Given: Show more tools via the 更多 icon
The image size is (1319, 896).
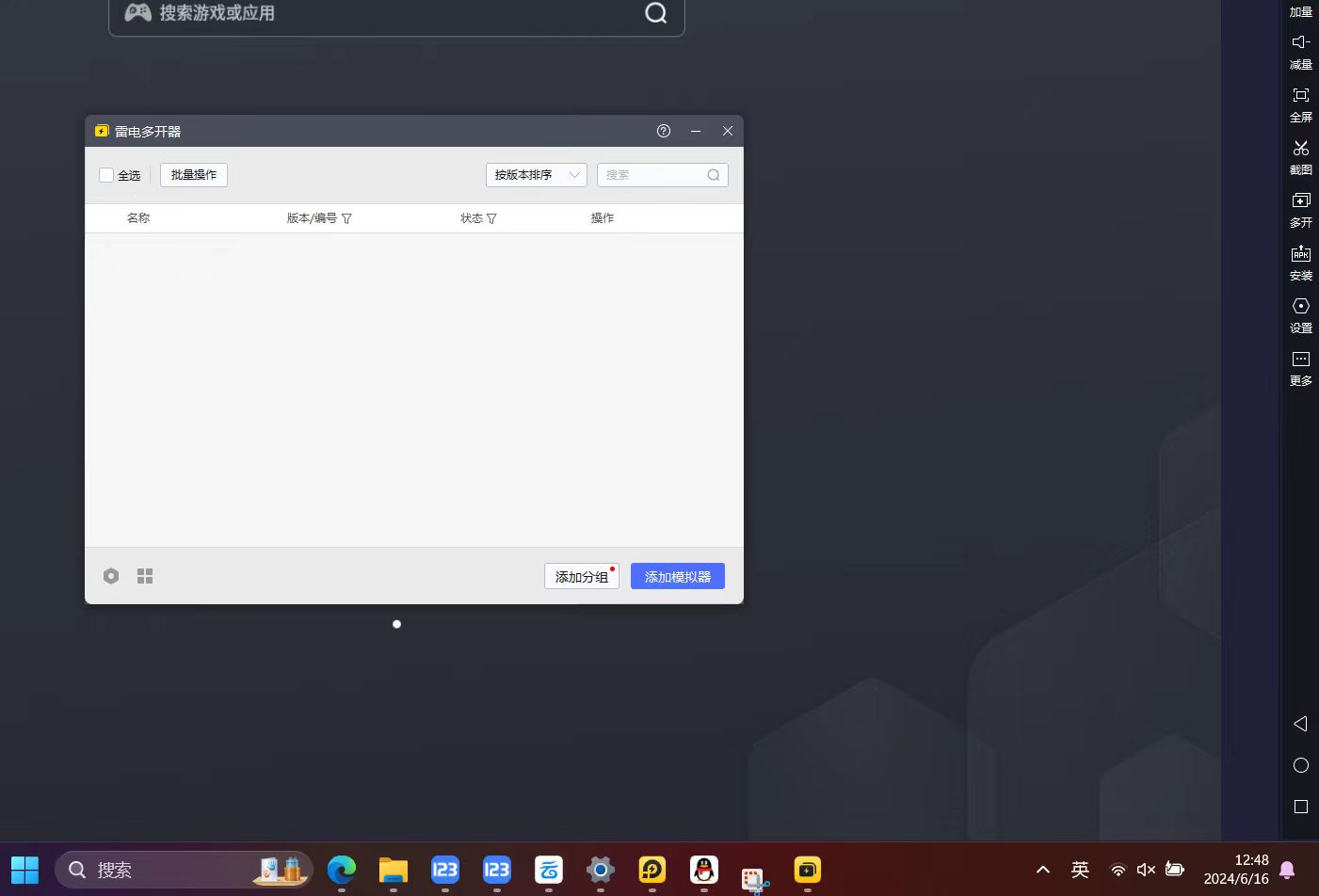Looking at the screenshot, I should tap(1300, 359).
